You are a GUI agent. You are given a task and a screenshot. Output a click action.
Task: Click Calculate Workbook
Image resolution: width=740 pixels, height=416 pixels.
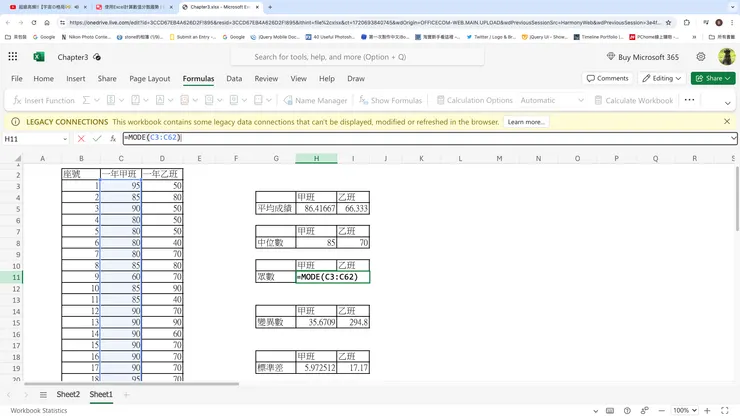coord(634,100)
